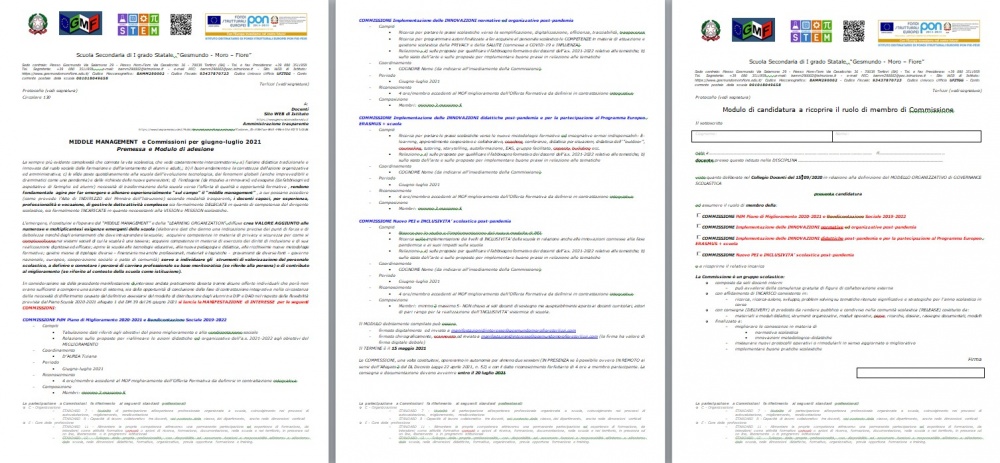Screen dimensions: 1000x463
Task: Check the INNOVAZIONI didattiche ERASMUS+ checkbox
Action: (698, 237)
